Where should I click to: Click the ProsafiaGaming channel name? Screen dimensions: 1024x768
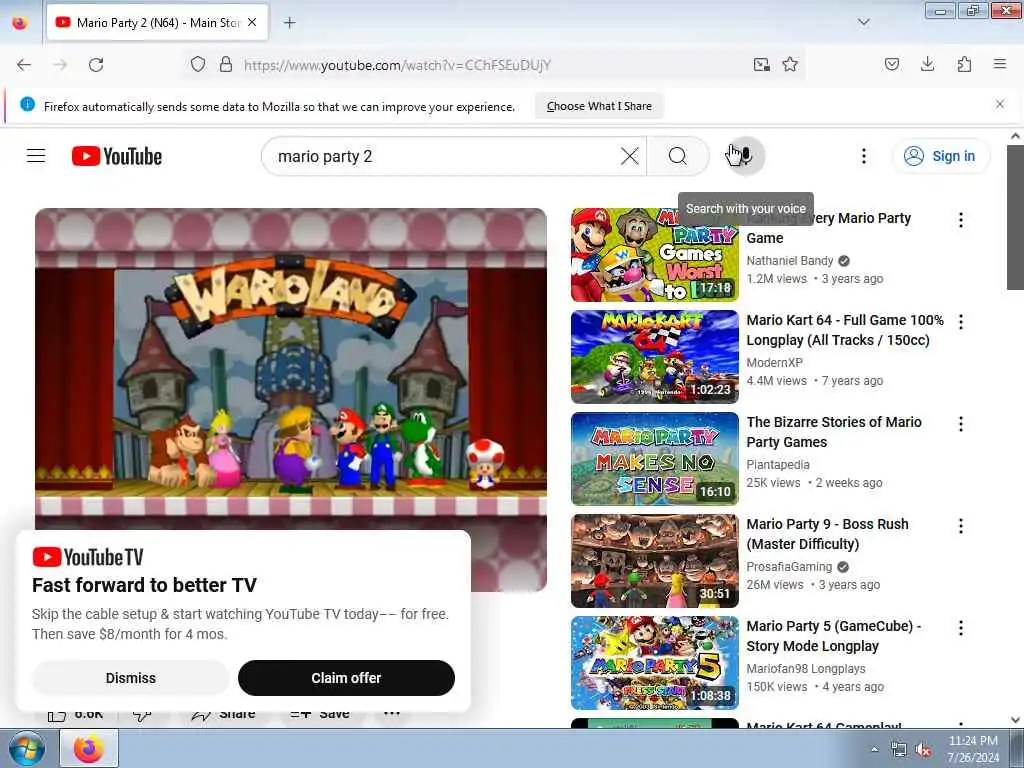[789, 566]
